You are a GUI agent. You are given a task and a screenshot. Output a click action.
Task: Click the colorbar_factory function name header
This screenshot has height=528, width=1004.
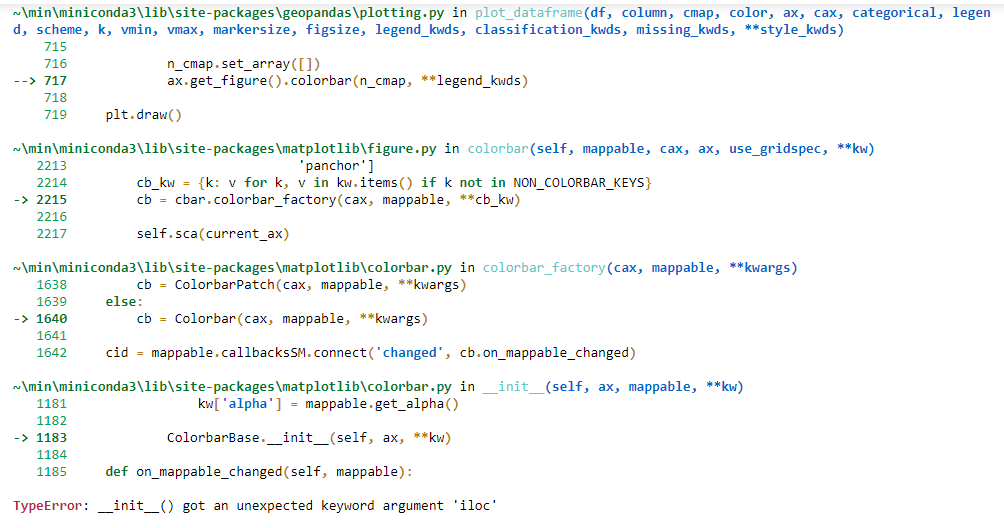(544, 268)
